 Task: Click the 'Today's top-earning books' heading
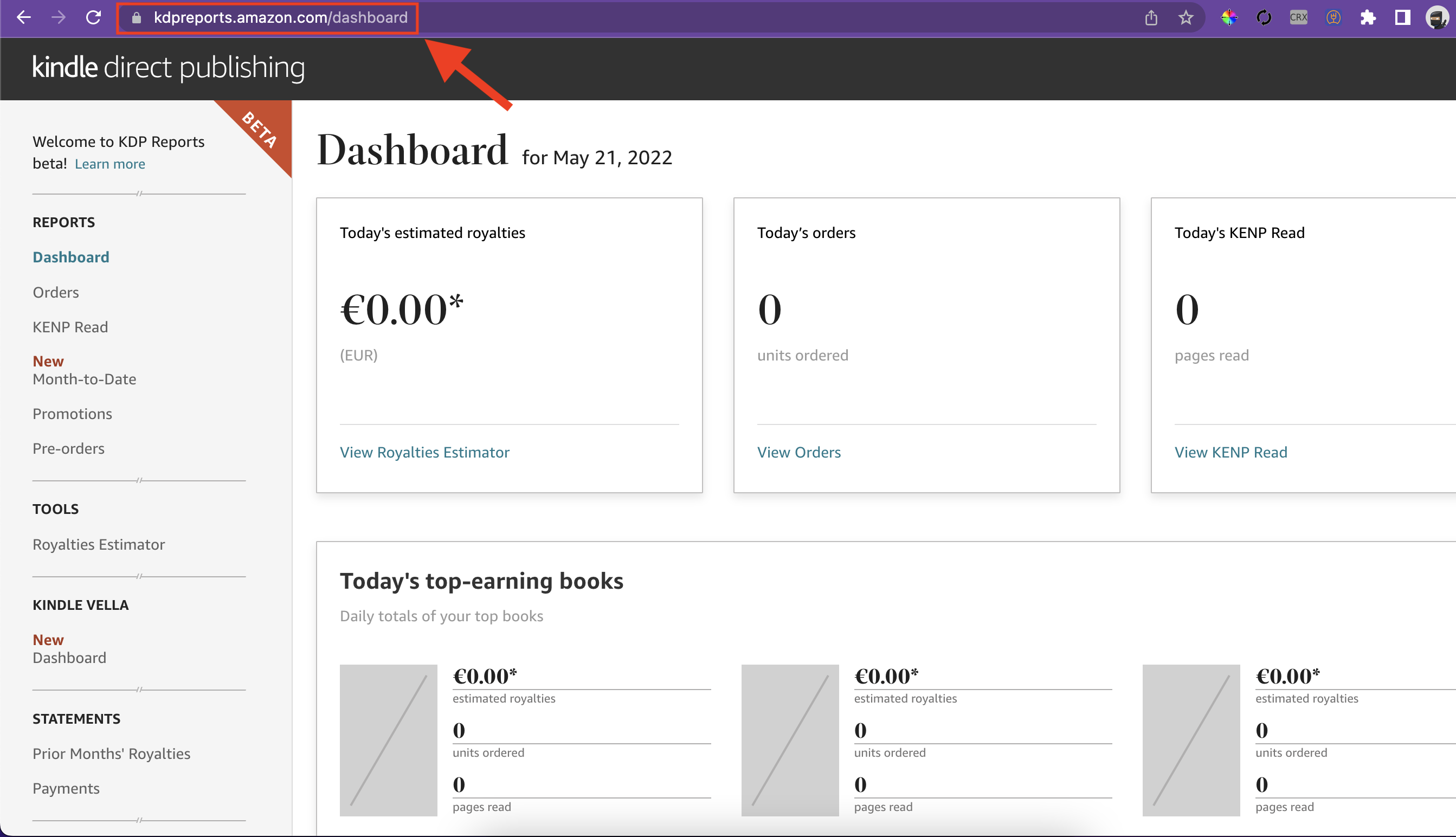(x=481, y=581)
